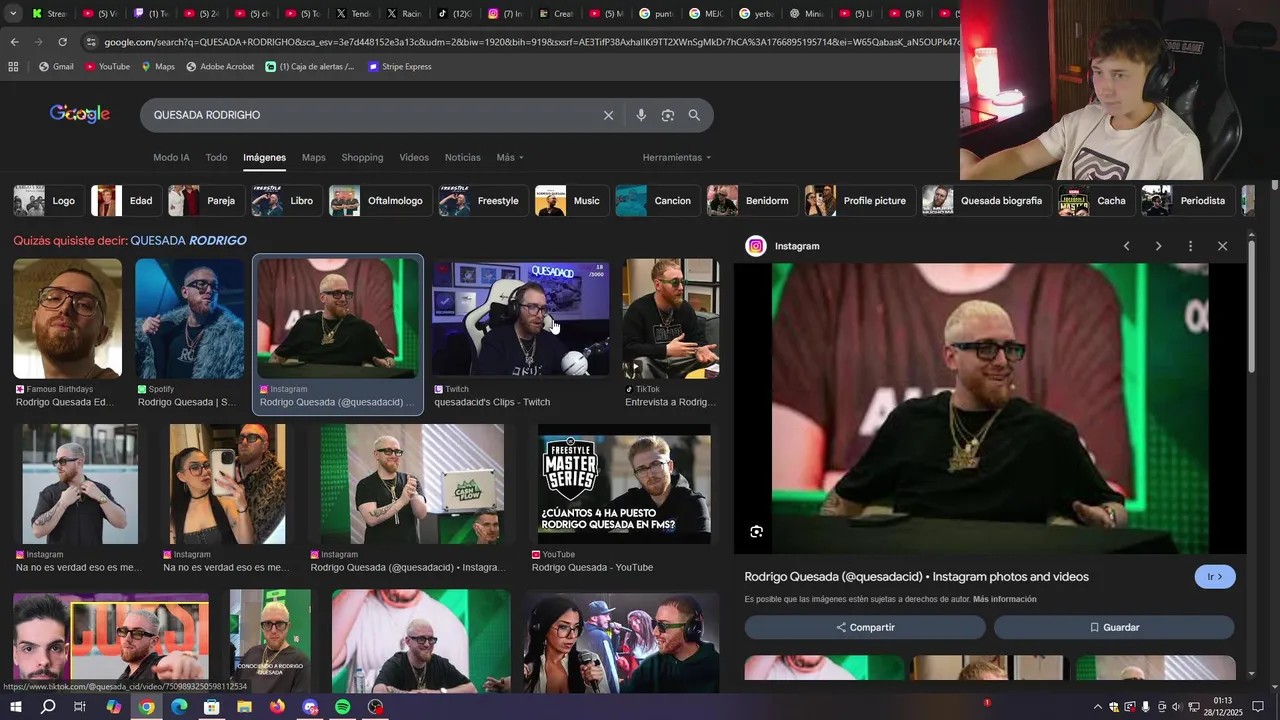Open Microsoft Edge from taskbar
Viewport: 1280px width, 720px height.
pos(179,707)
